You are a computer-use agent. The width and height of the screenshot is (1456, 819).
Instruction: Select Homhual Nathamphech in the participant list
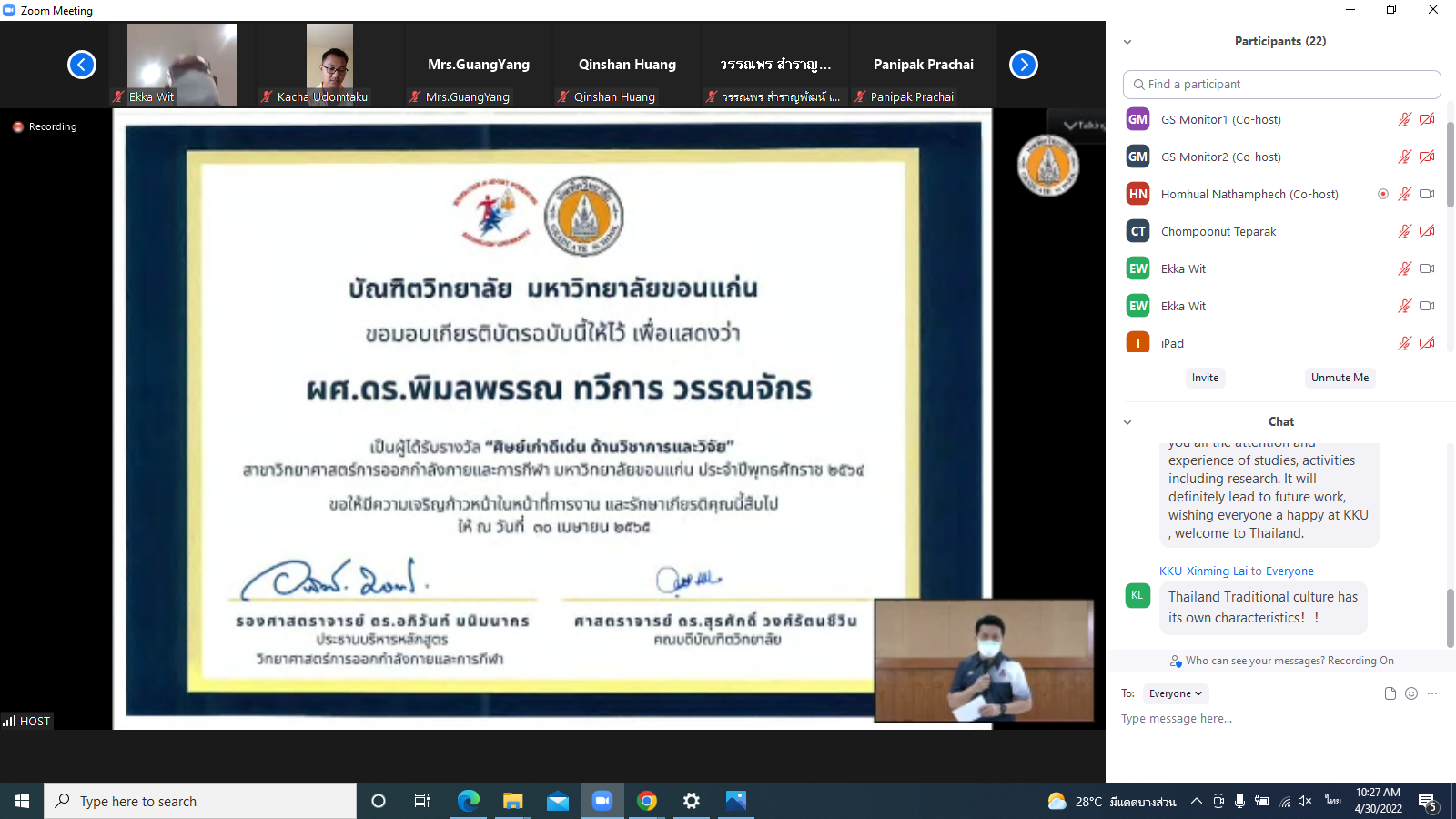(1249, 194)
